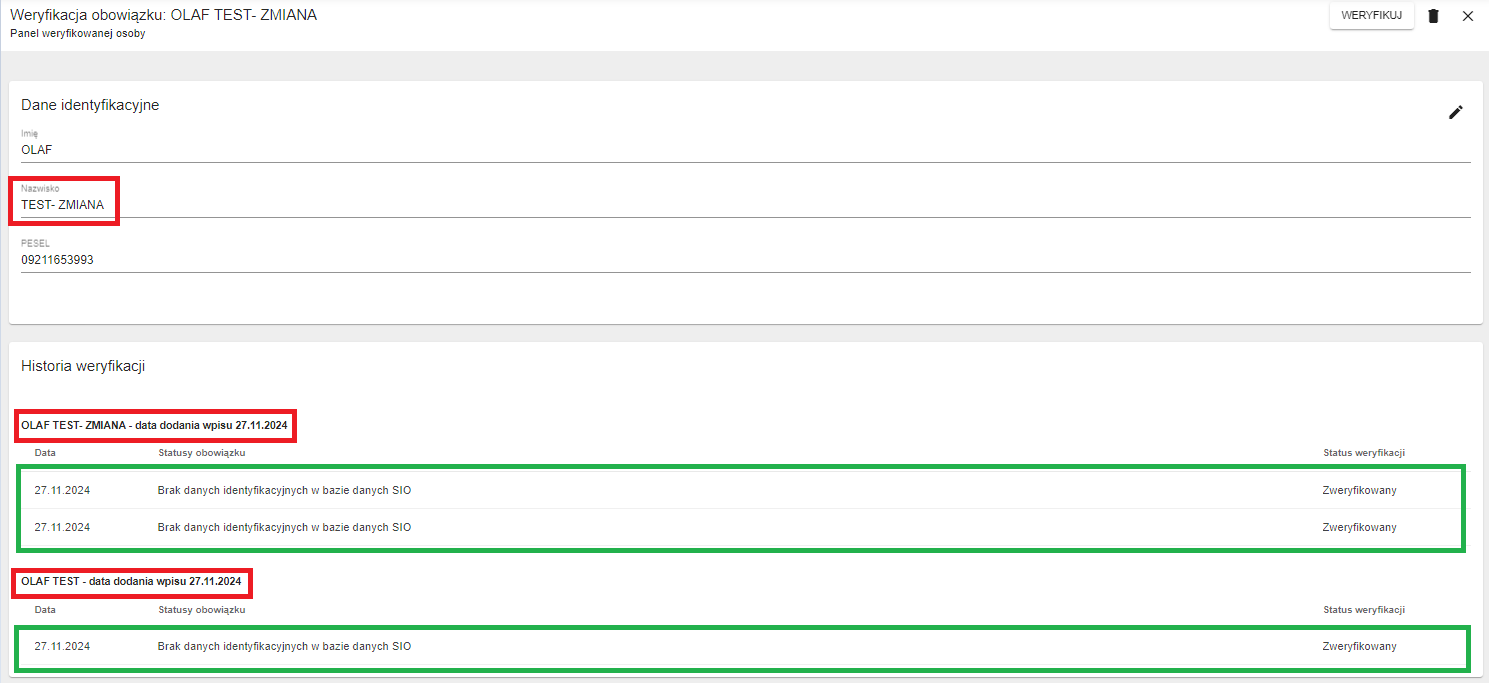Click Status weryfikacji header in second history table
This screenshot has width=1489, height=683.
tap(1363, 609)
